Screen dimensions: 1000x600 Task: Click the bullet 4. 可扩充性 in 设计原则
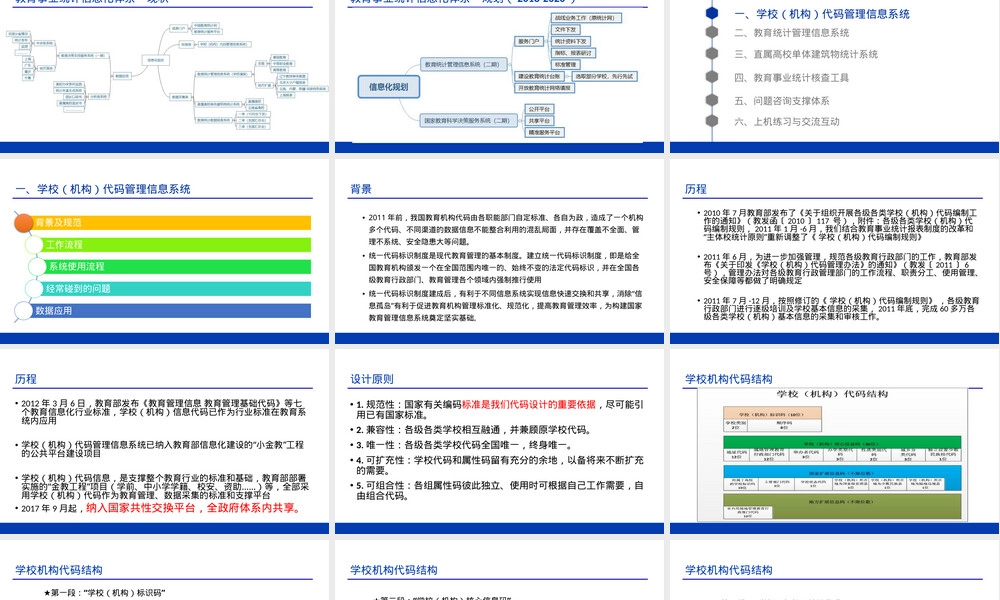497,465
